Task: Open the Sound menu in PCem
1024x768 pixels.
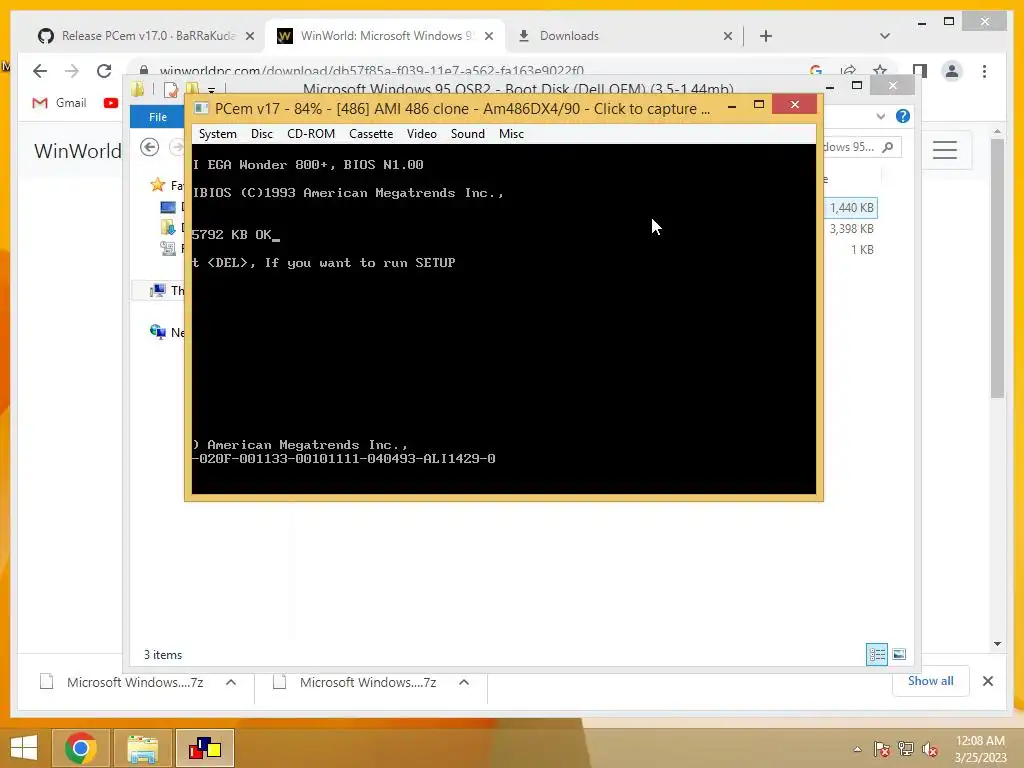Action: [x=468, y=134]
